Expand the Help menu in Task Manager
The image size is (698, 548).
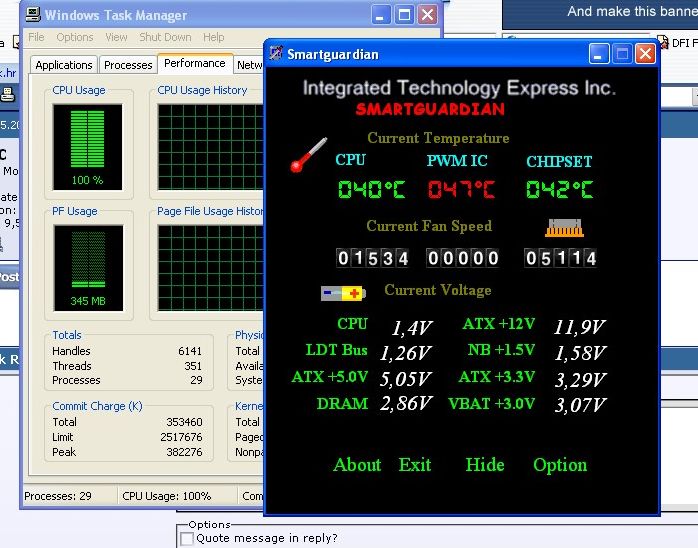214,38
